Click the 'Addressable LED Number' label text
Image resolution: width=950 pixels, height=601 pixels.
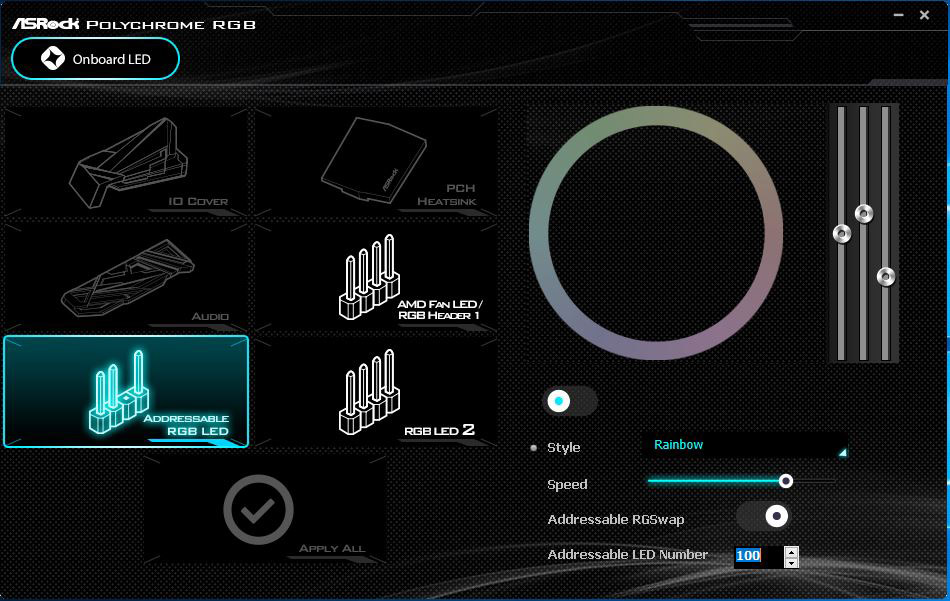(x=628, y=555)
